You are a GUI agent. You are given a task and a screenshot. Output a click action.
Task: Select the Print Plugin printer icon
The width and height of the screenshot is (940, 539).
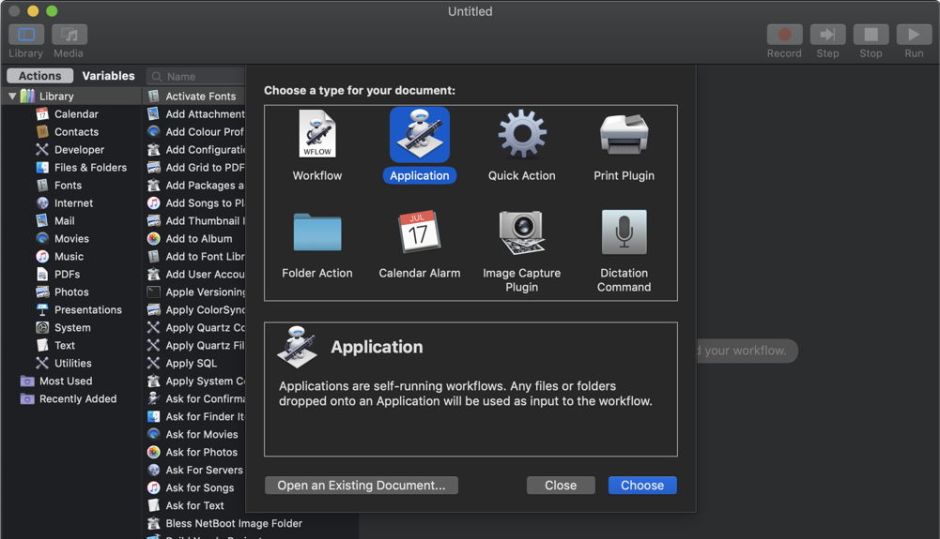pyautogui.click(x=624, y=135)
